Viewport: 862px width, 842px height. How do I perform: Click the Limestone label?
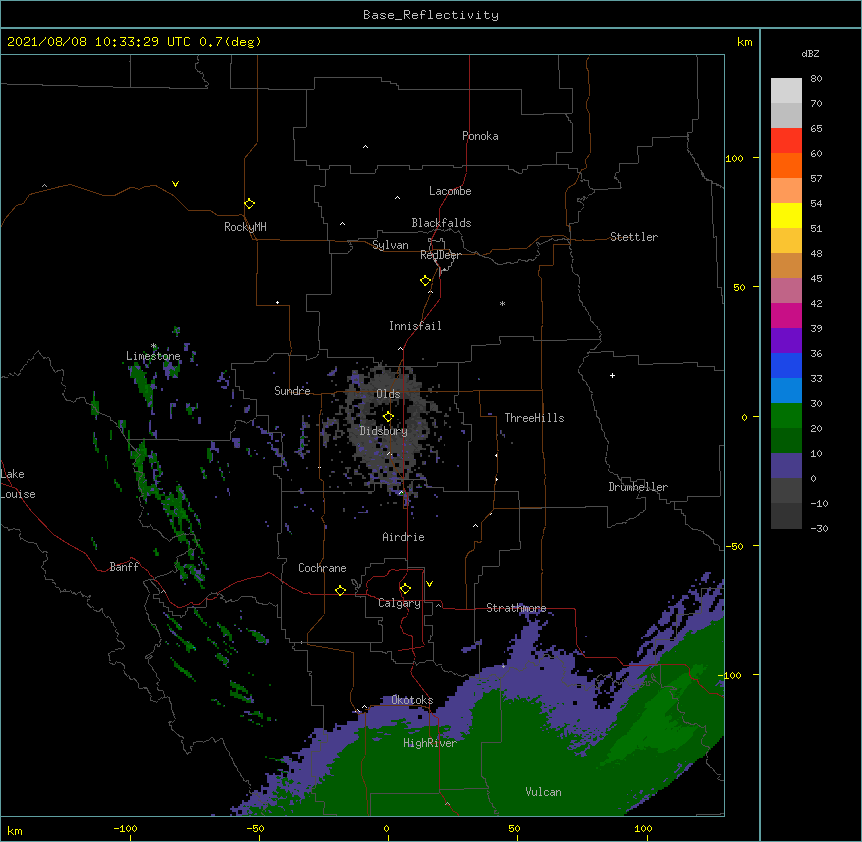click(x=153, y=356)
